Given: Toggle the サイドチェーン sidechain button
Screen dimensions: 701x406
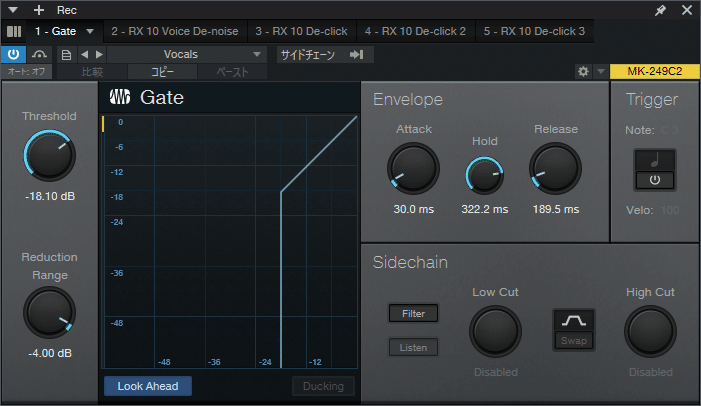Looking at the screenshot, I should [308, 55].
